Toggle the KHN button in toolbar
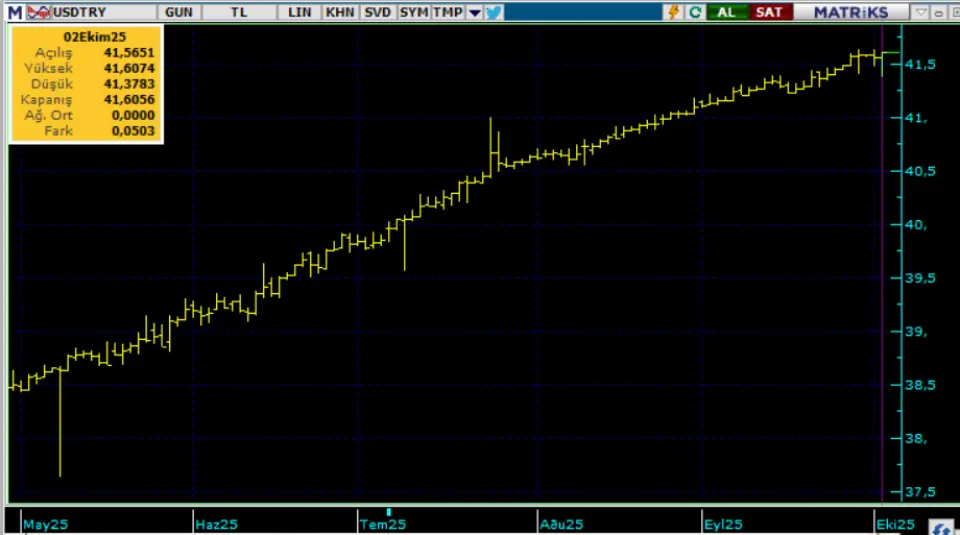This screenshot has width=960, height=535. point(339,12)
